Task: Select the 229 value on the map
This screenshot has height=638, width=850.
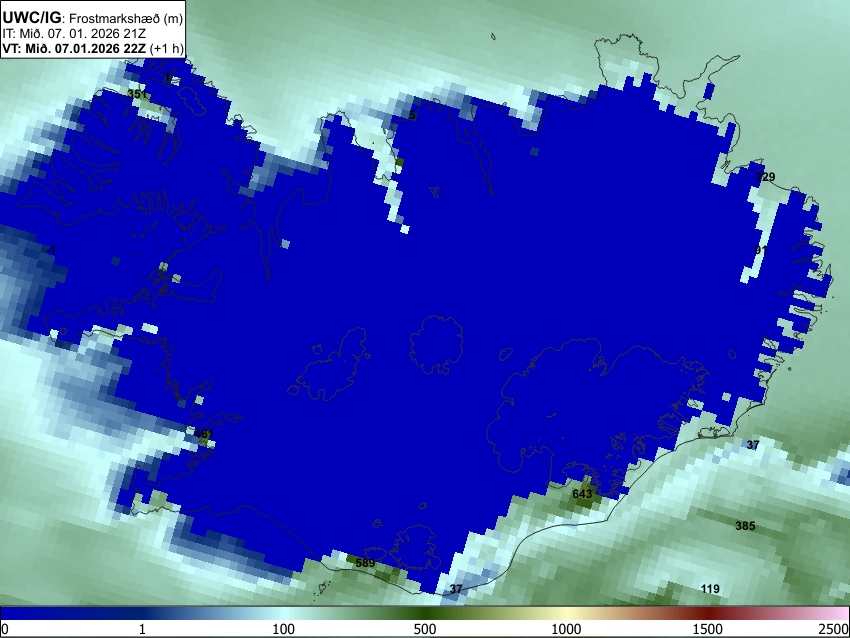Action: pyautogui.click(x=765, y=177)
